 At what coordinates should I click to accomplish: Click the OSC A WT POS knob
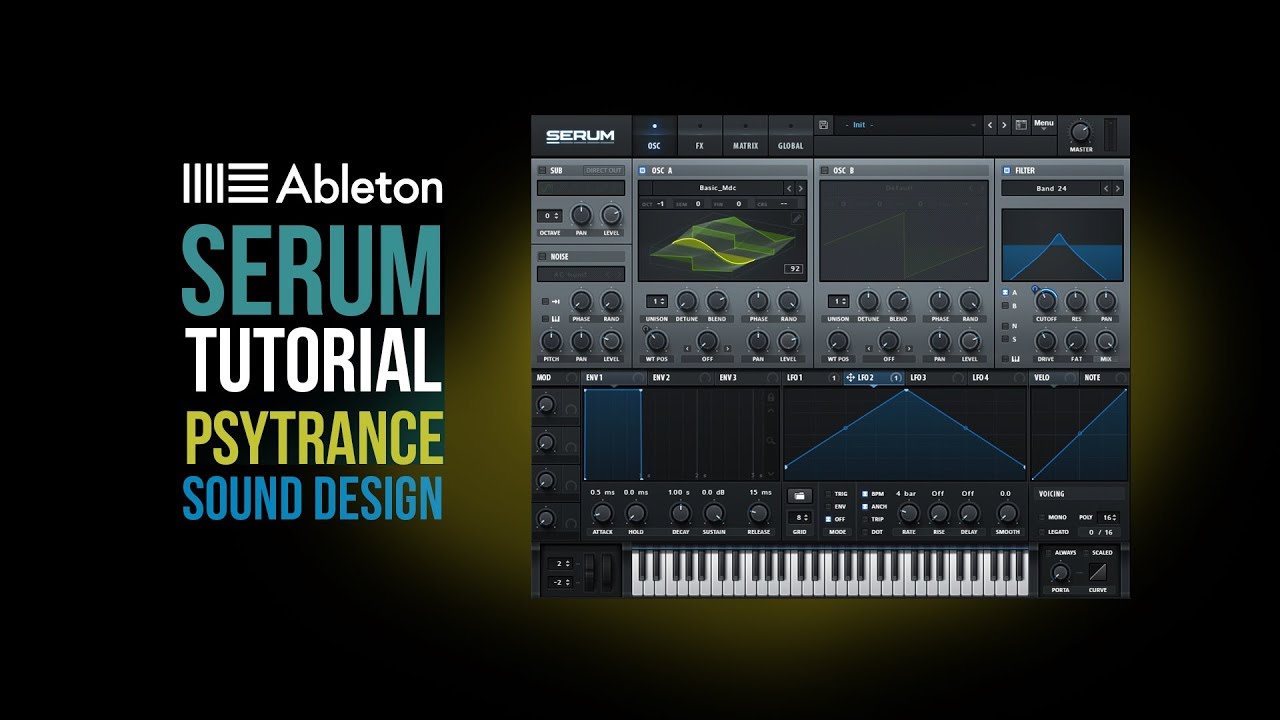(x=656, y=340)
